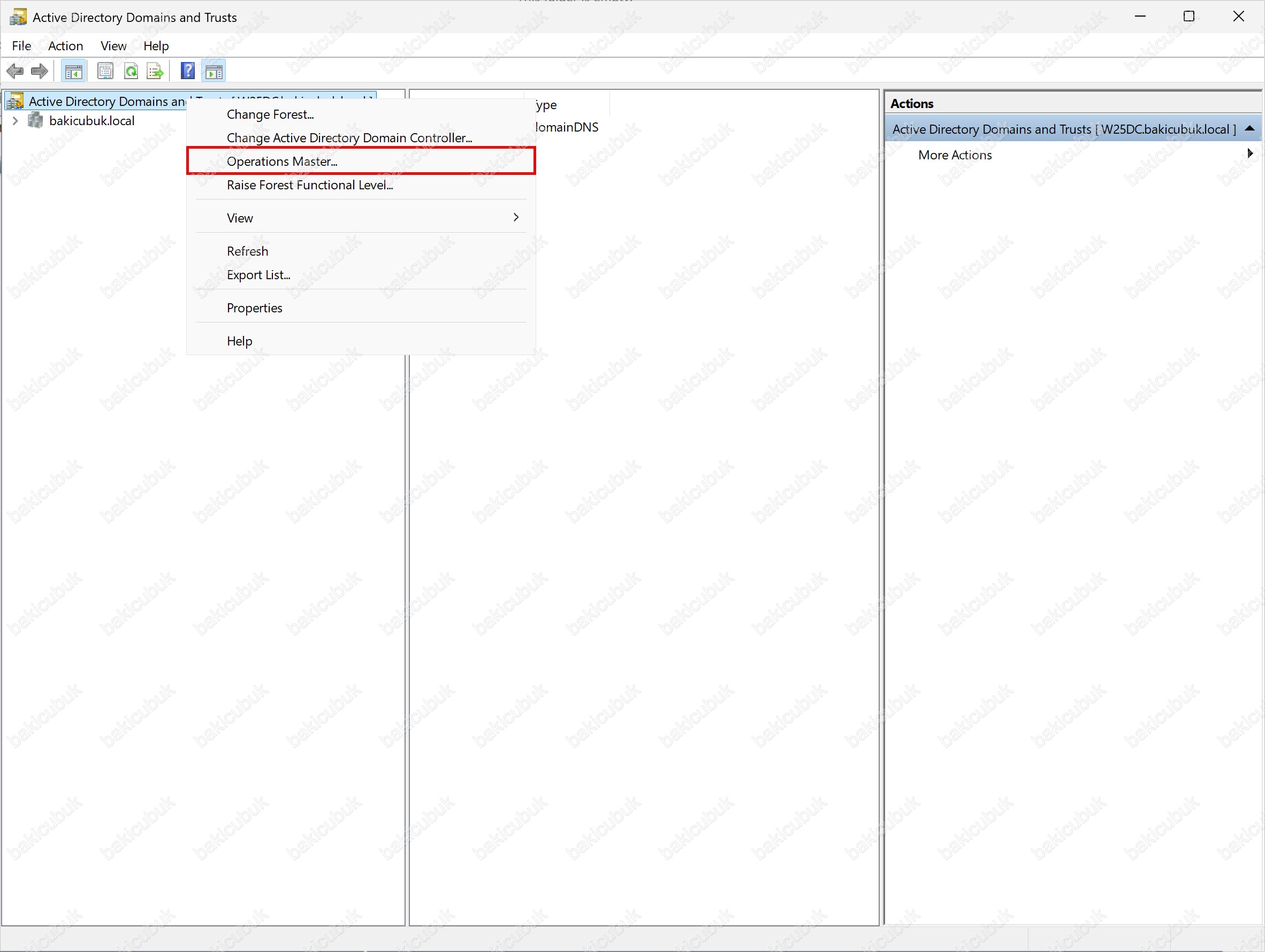Go forward with the Forward arrow

[x=40, y=72]
